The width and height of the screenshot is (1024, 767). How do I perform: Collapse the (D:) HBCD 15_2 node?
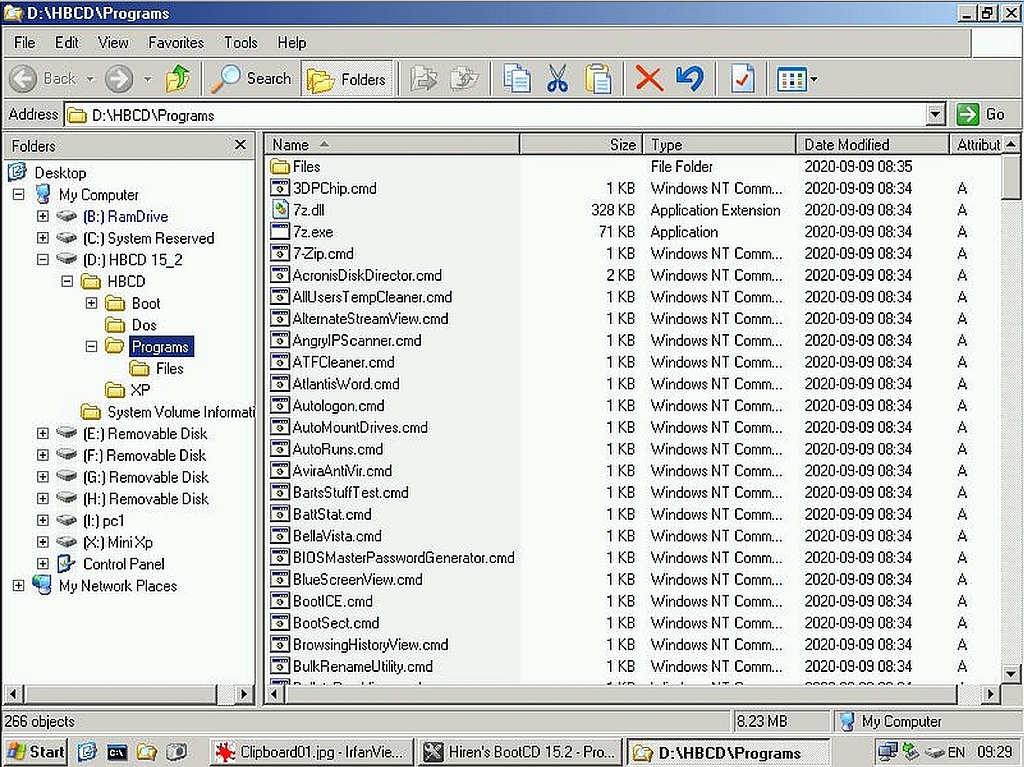[42, 259]
